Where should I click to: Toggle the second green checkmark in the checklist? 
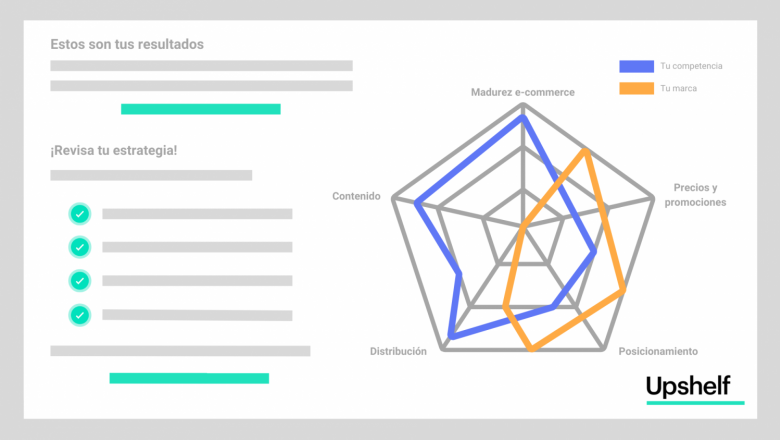click(x=80, y=246)
